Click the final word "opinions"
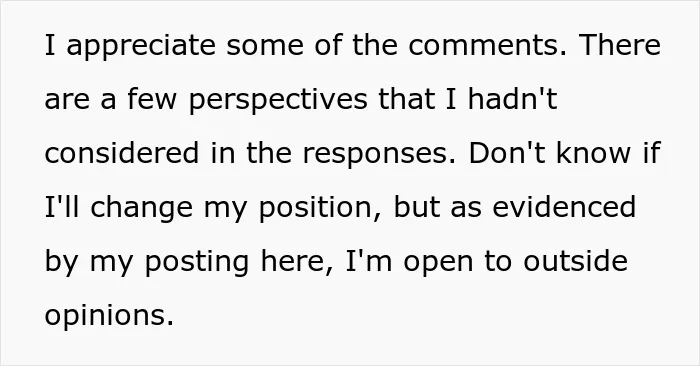The image size is (700, 366). point(105,317)
